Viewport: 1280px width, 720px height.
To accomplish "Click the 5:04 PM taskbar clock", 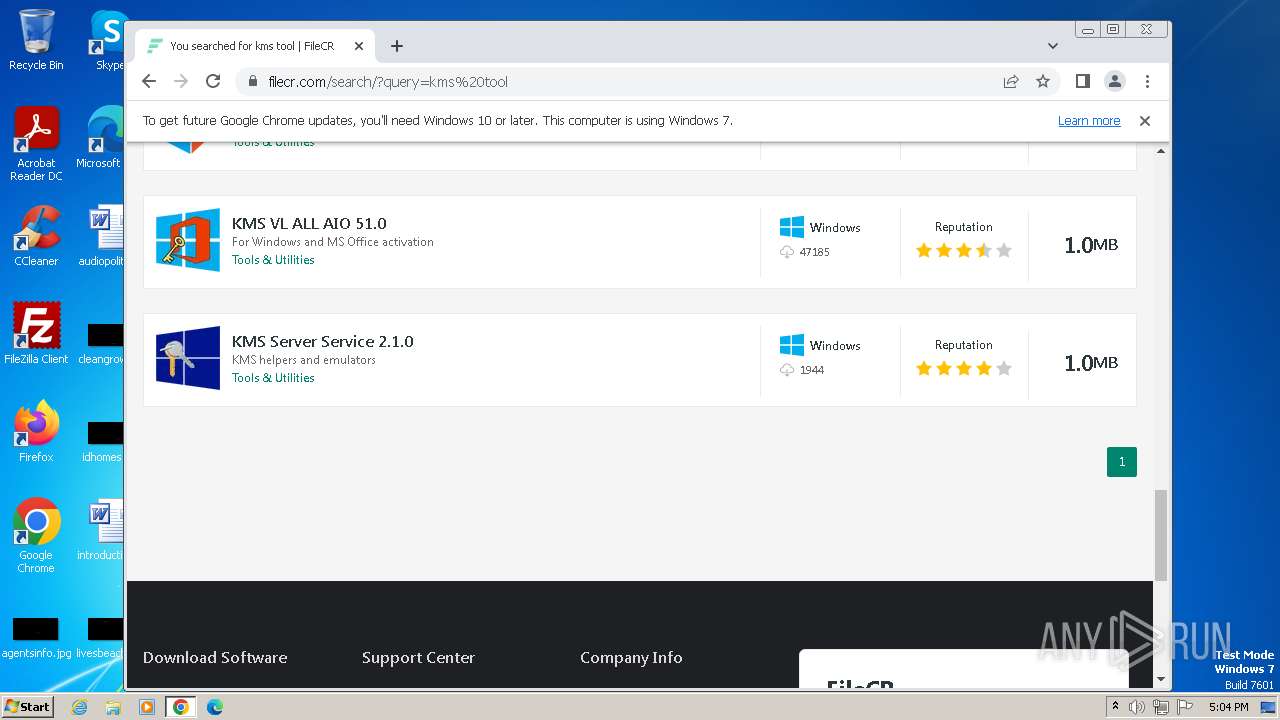I will coord(1228,707).
